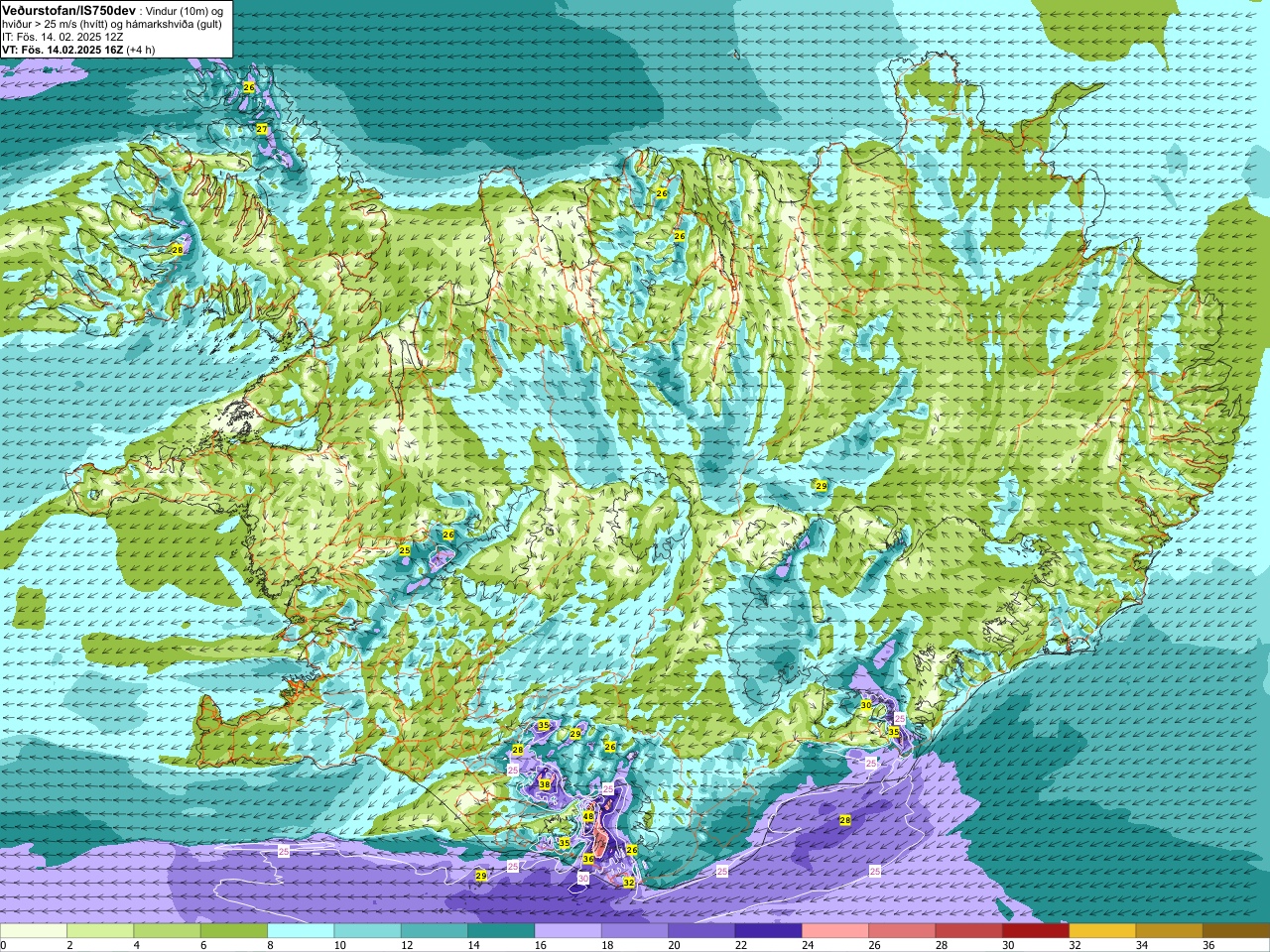1270x952 pixels.
Task: Click the legend scale number 8
Action: [271, 945]
